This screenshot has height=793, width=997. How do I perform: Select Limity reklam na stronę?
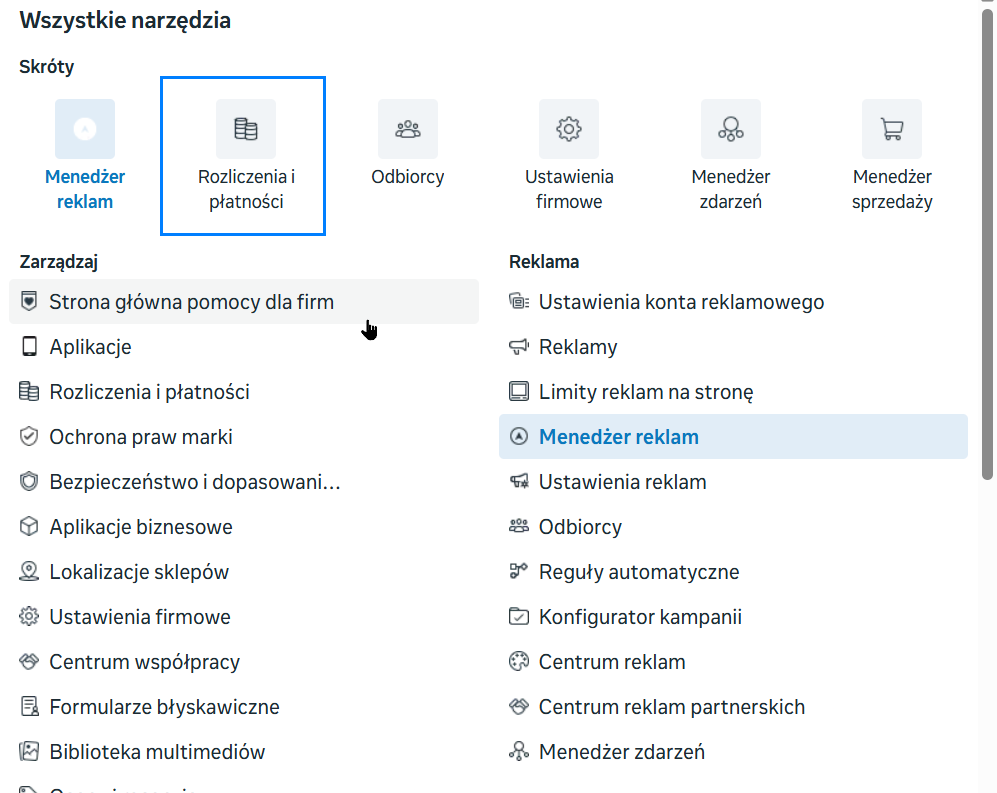tap(645, 392)
